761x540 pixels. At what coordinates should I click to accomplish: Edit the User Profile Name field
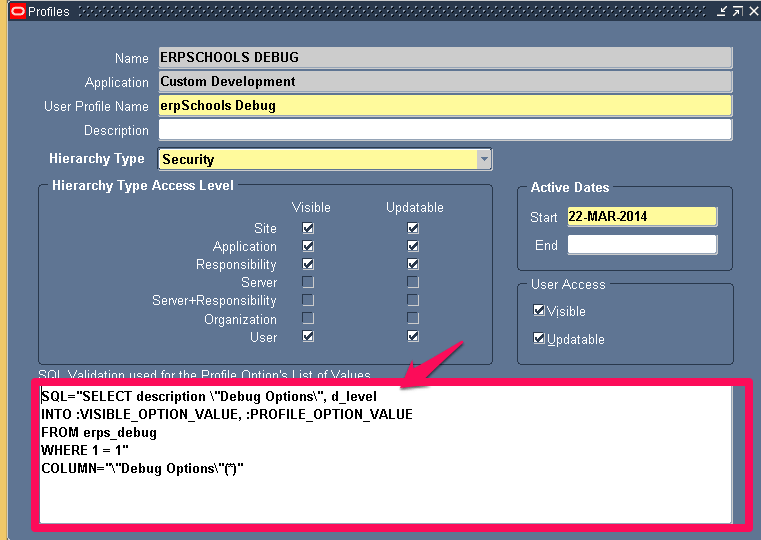point(445,106)
